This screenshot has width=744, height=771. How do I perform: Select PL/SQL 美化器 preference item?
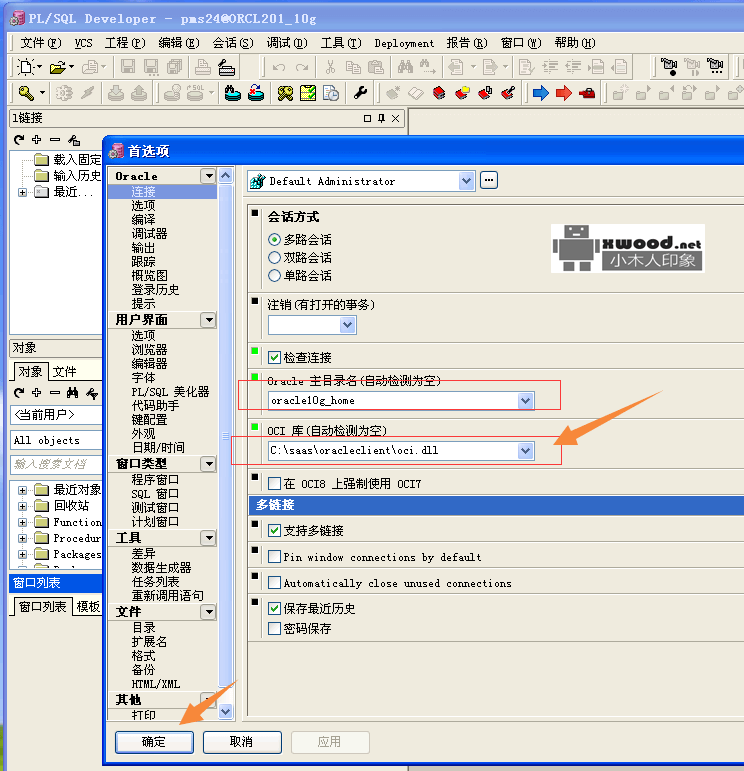point(170,392)
